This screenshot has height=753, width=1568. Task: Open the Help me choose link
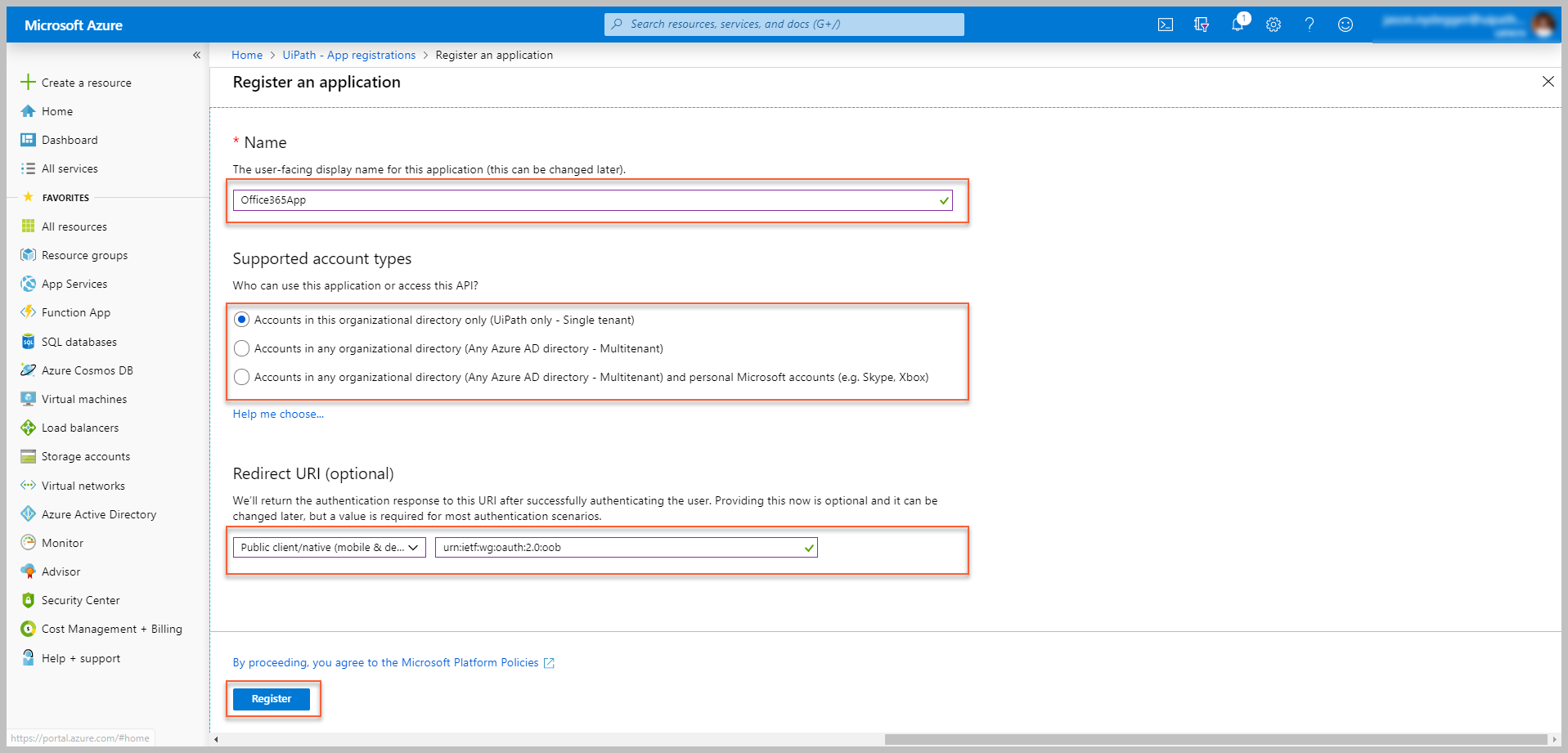[278, 415]
